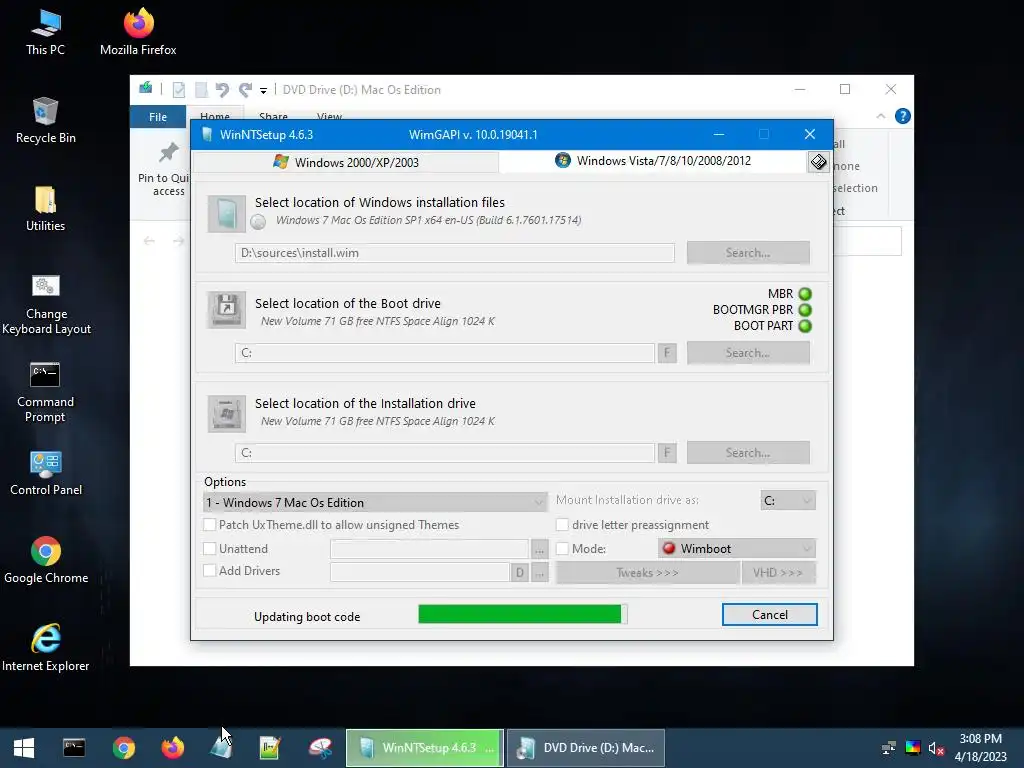Click the MBR green status indicator
This screenshot has width=1024, height=768.
805,294
